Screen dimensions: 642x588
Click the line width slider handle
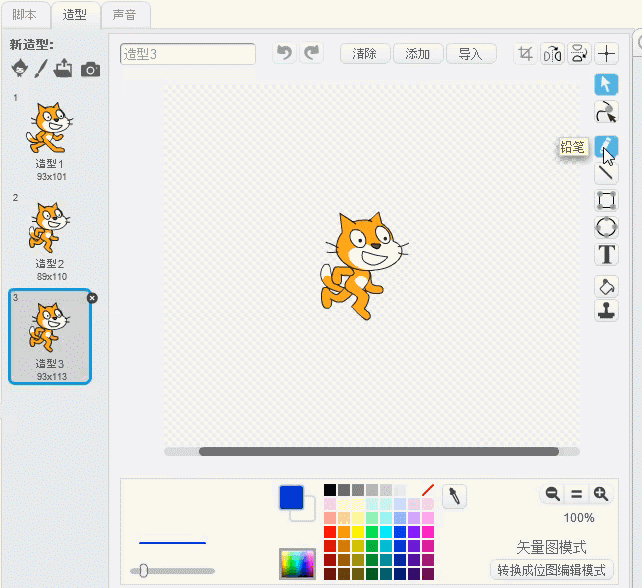tap(143, 570)
